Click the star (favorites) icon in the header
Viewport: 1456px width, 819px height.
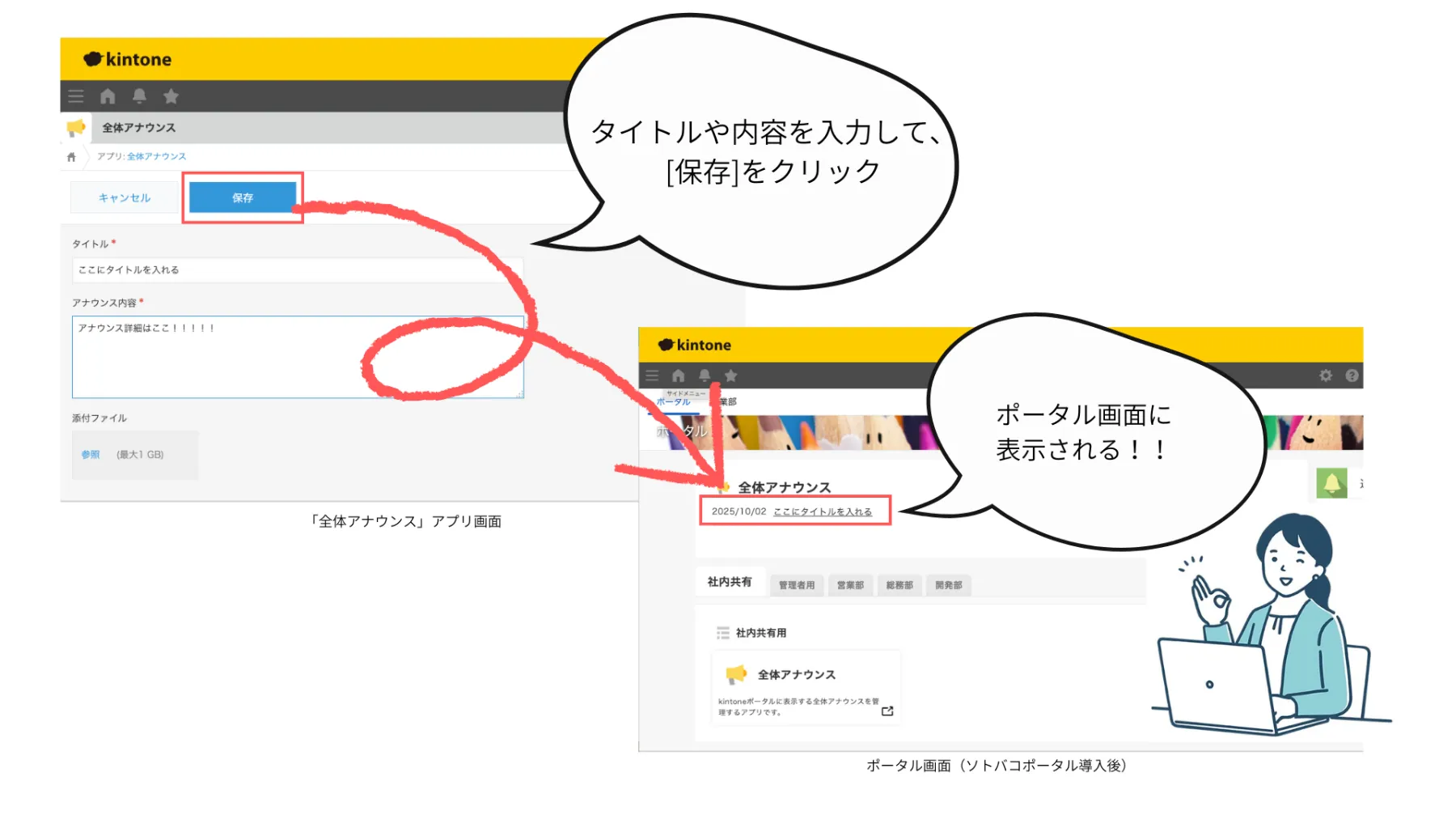tap(171, 95)
